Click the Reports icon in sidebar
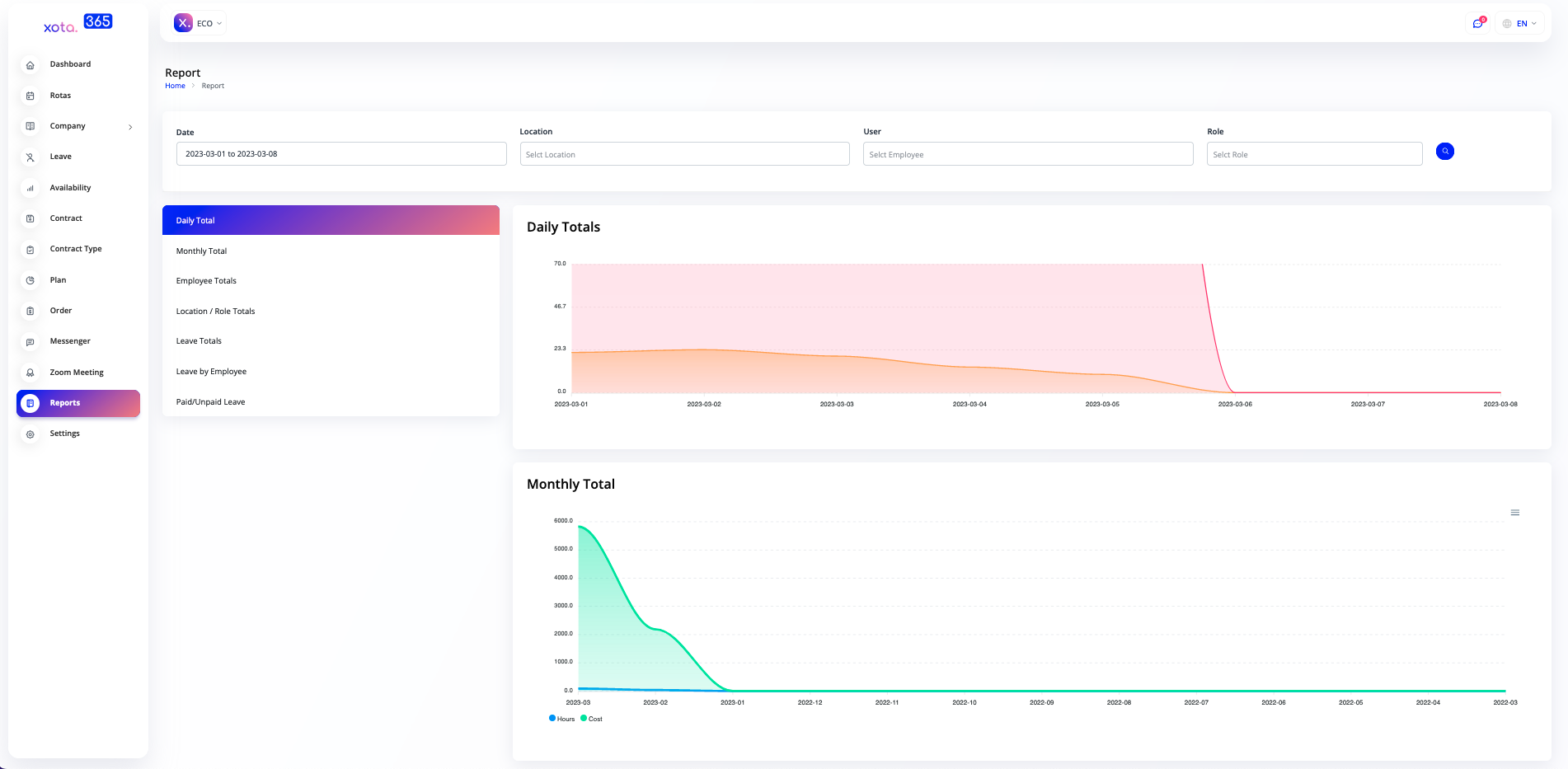1568x769 pixels. pos(31,404)
